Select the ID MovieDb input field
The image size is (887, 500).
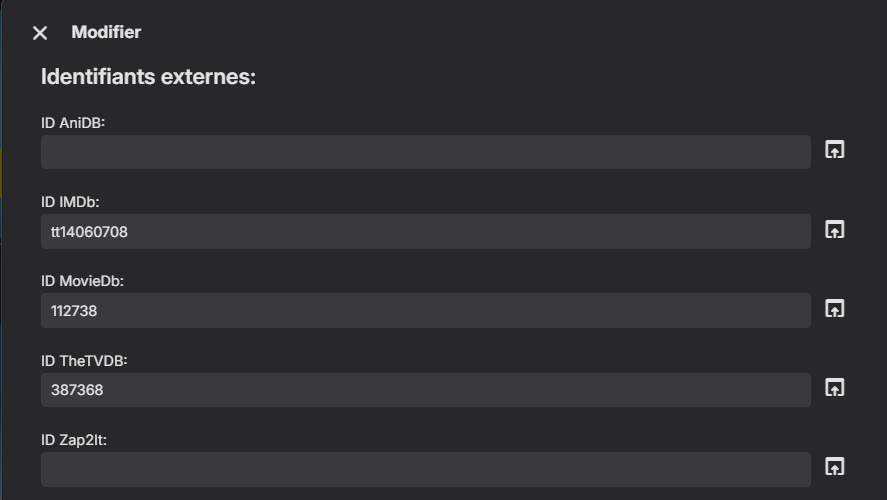point(425,311)
